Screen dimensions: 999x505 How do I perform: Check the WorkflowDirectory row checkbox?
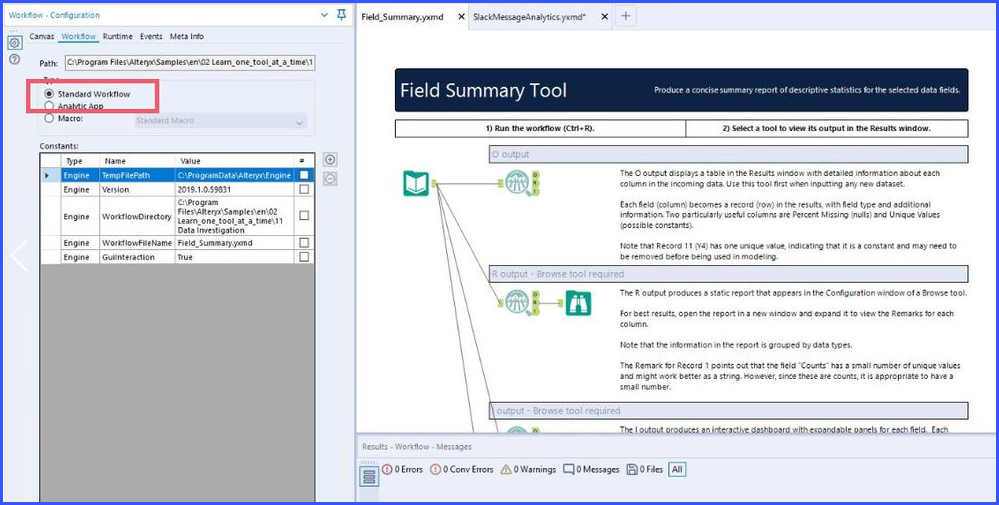click(x=304, y=216)
